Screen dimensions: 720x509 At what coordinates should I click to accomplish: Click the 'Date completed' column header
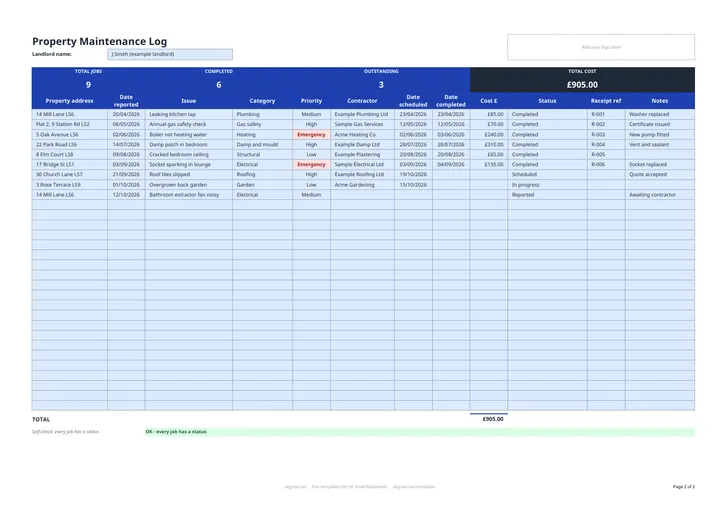pyautogui.click(x=451, y=101)
